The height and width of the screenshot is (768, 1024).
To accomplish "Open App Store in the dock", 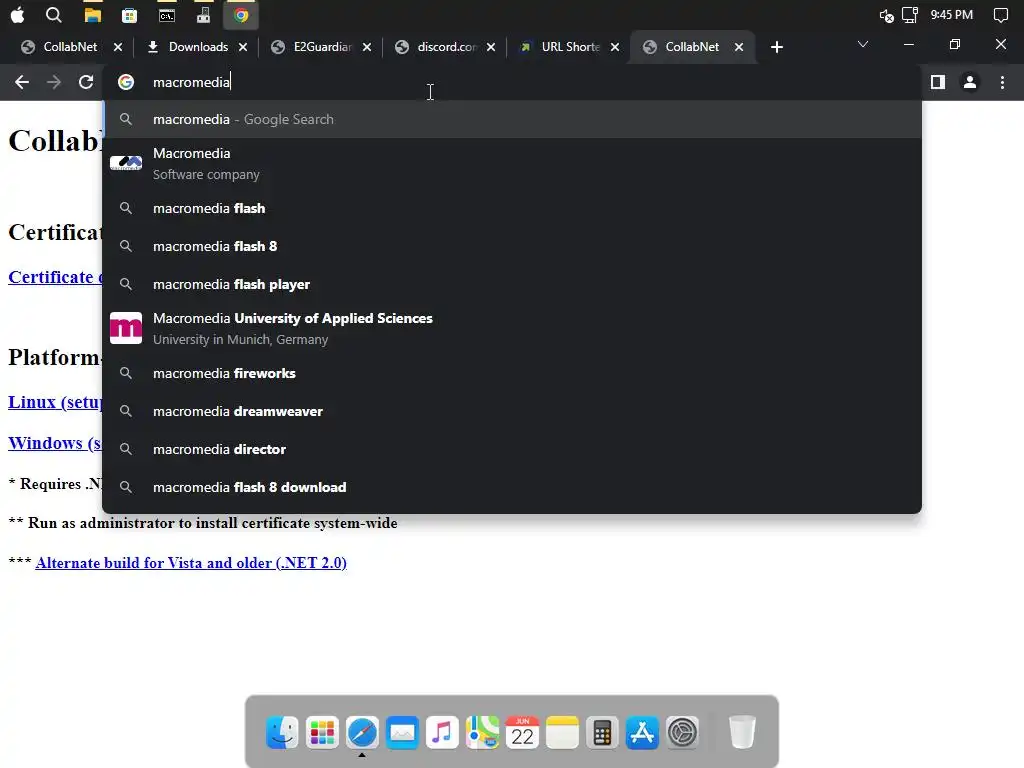I will click(x=642, y=732).
